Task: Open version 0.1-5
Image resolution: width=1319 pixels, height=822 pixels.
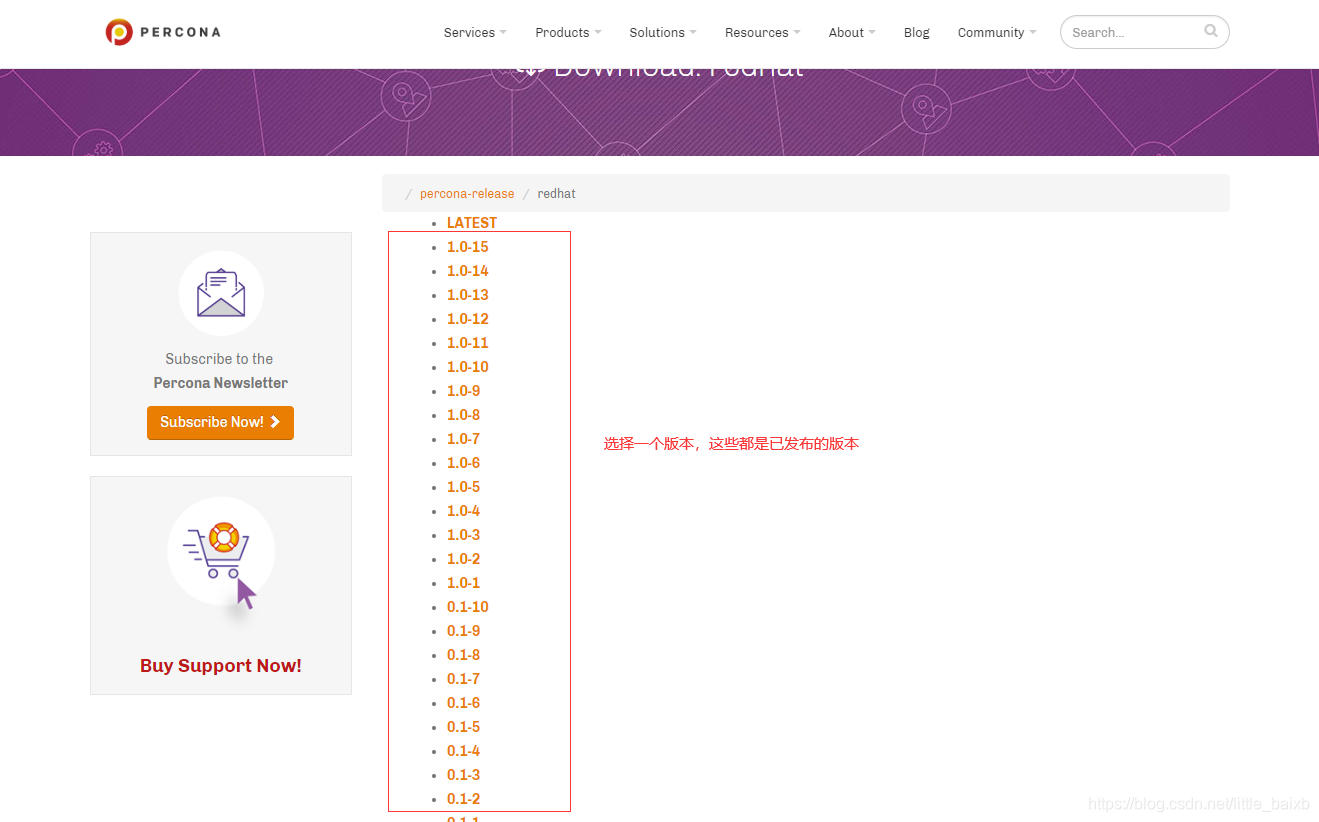Action: point(464,727)
